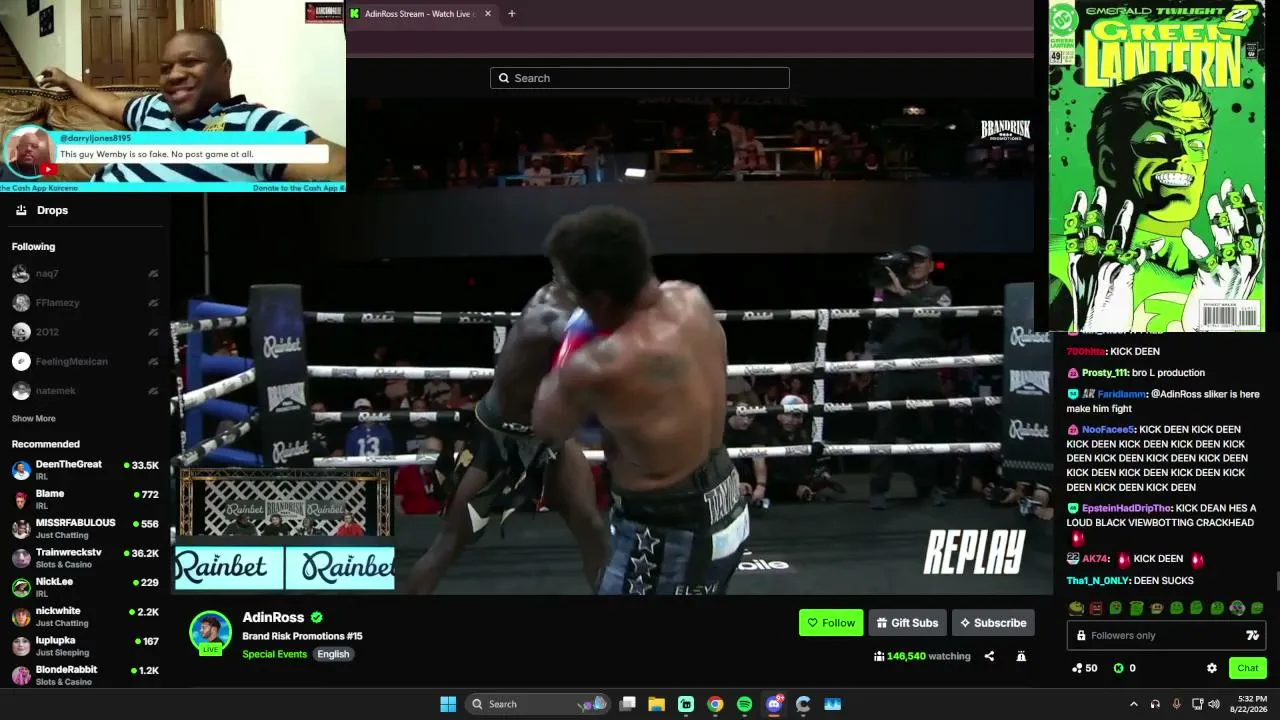Open a new browser tab
The image size is (1280, 720).
pos(512,14)
